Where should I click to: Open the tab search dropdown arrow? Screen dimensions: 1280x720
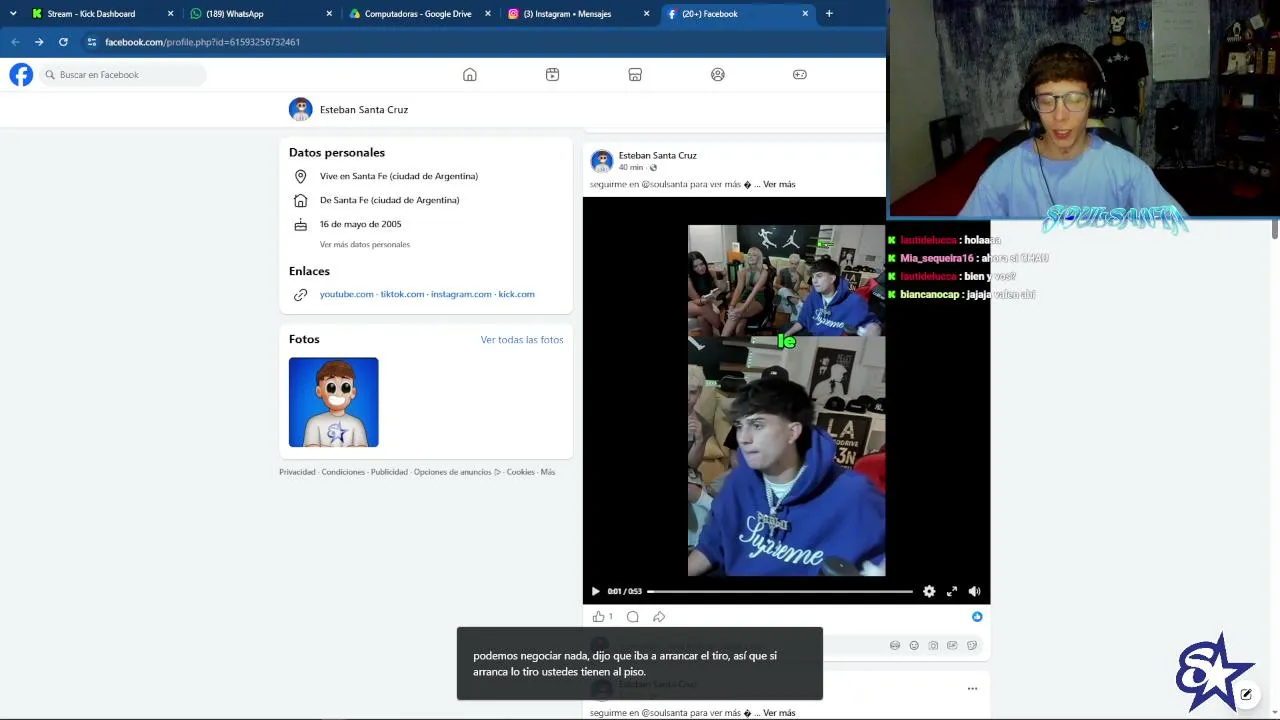click(x=13, y=14)
